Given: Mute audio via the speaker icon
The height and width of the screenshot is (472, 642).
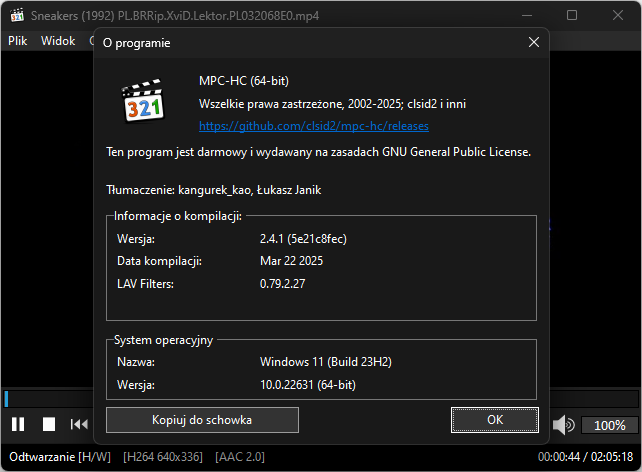Looking at the screenshot, I should point(563,425).
